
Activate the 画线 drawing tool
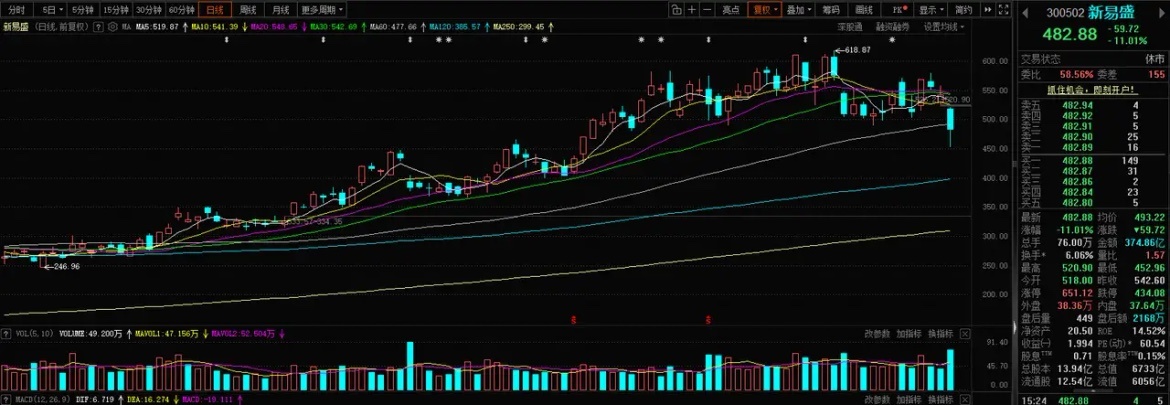(864, 10)
